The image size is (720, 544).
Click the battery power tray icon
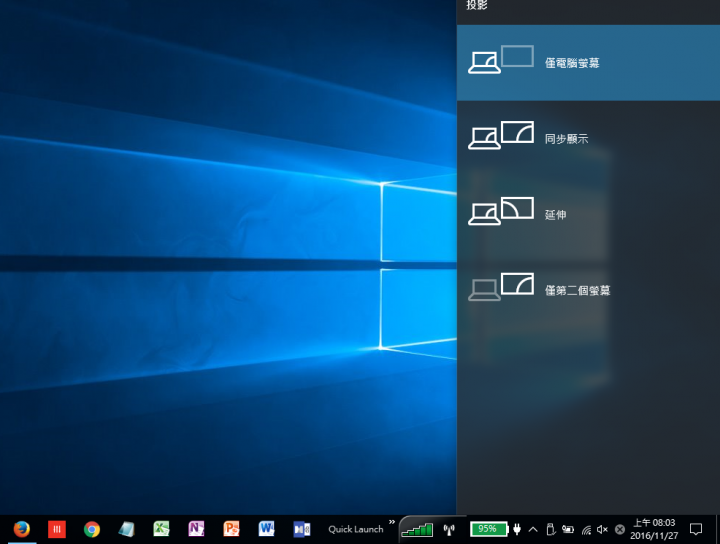point(568,530)
